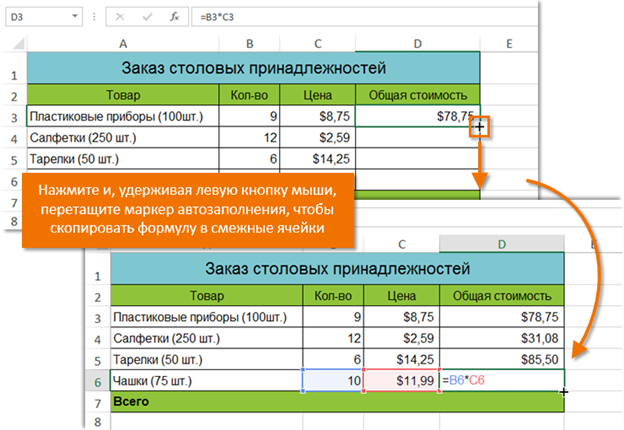
Task: Click the upper sheet's title 'Заказ столовых принадлежностей'
Action: [x=254, y=68]
